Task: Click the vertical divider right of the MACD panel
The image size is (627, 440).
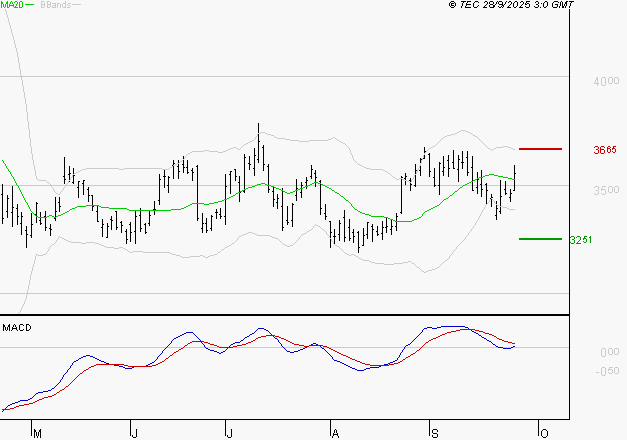Action: pos(568,368)
